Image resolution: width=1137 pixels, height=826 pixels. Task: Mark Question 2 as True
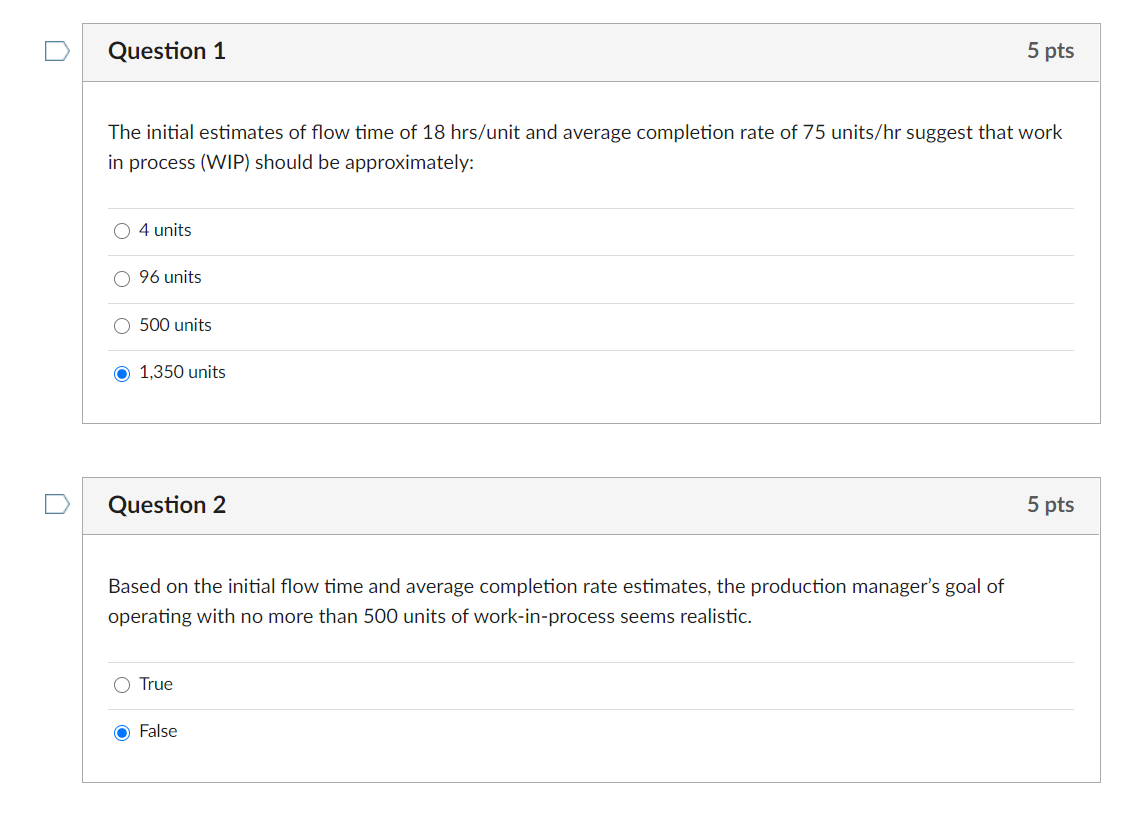click(x=122, y=685)
